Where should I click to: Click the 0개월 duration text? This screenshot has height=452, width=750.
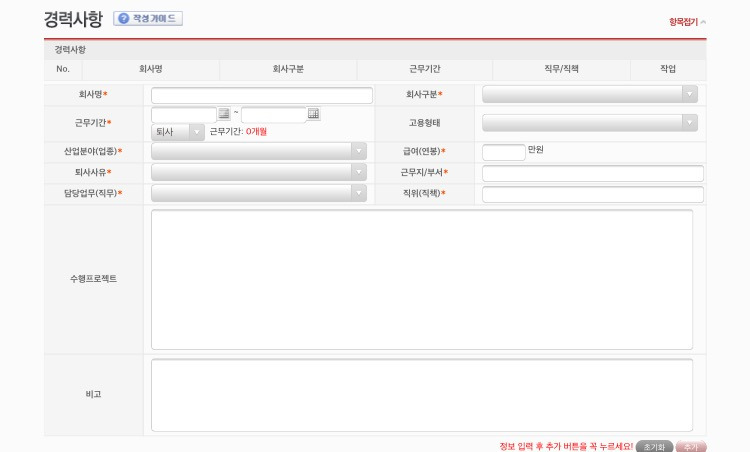[x=256, y=132]
